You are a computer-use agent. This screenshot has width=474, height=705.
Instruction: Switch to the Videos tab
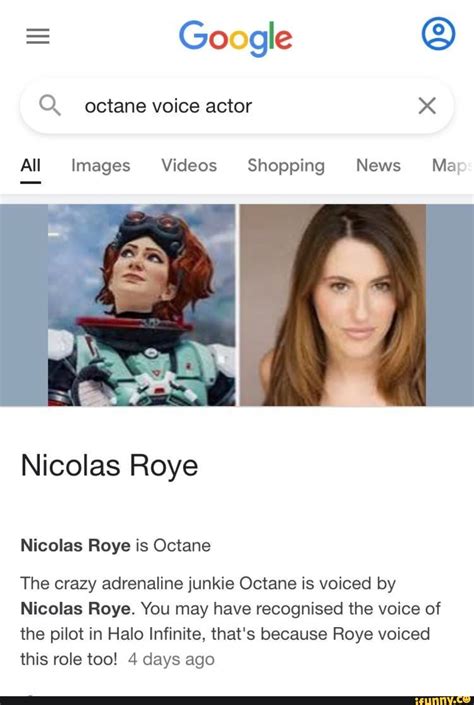point(189,165)
